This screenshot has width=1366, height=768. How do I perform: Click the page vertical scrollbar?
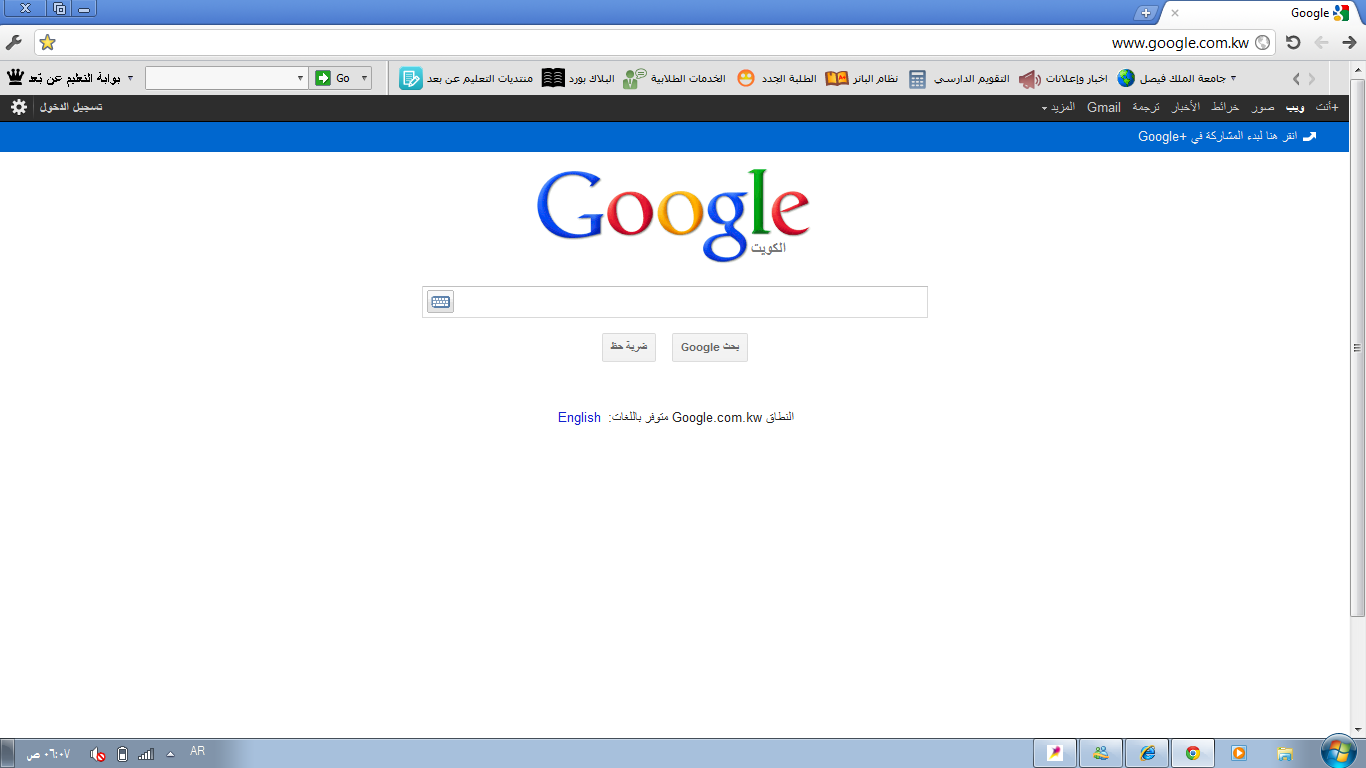(x=1357, y=348)
